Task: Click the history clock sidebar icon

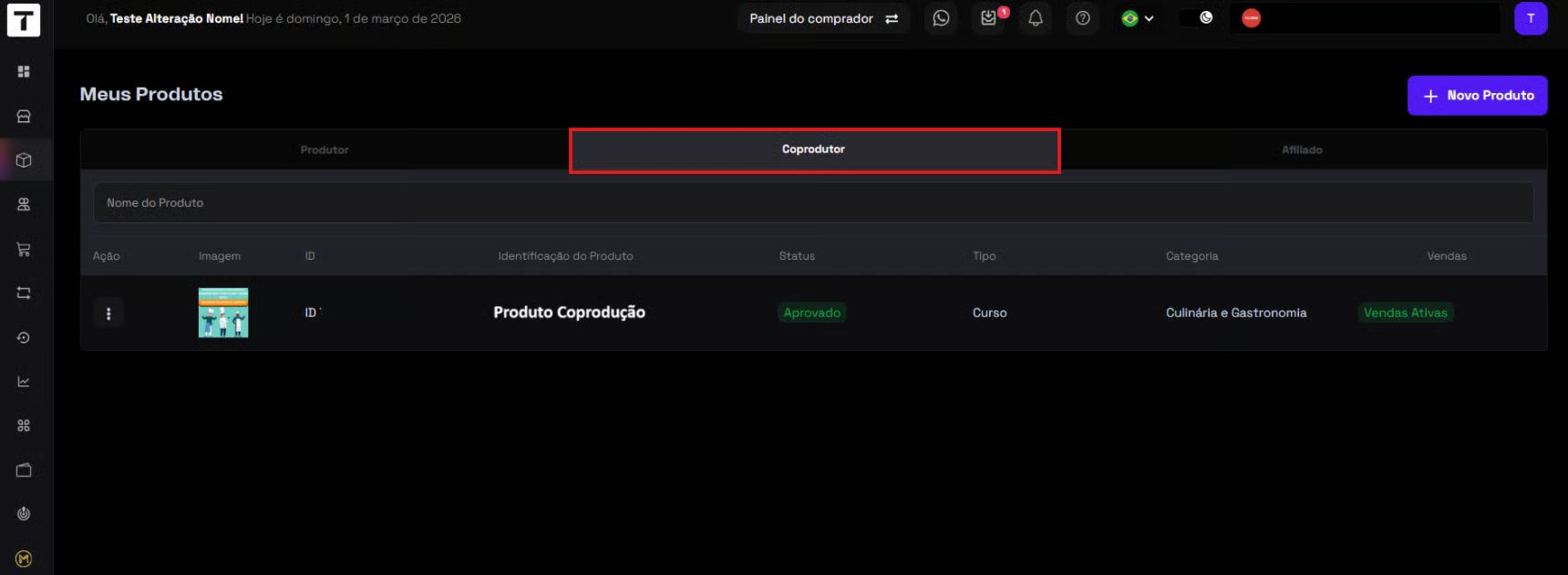Action: [24, 337]
